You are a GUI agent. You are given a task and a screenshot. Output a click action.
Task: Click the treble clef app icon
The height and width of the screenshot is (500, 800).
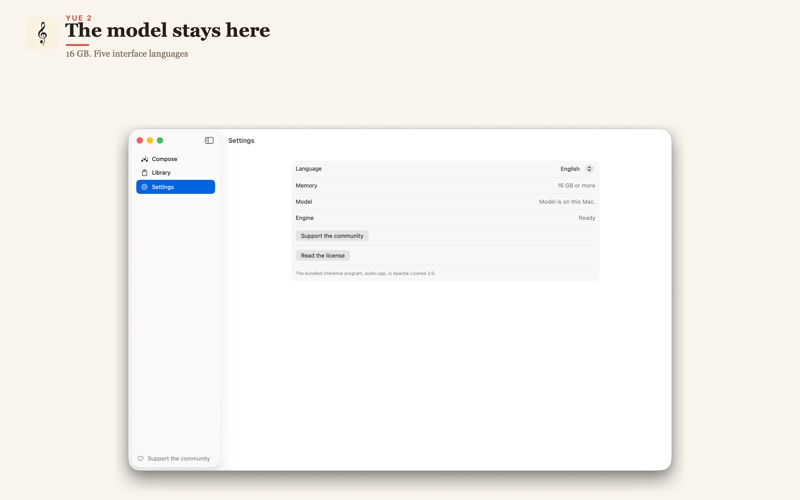tap(42, 34)
